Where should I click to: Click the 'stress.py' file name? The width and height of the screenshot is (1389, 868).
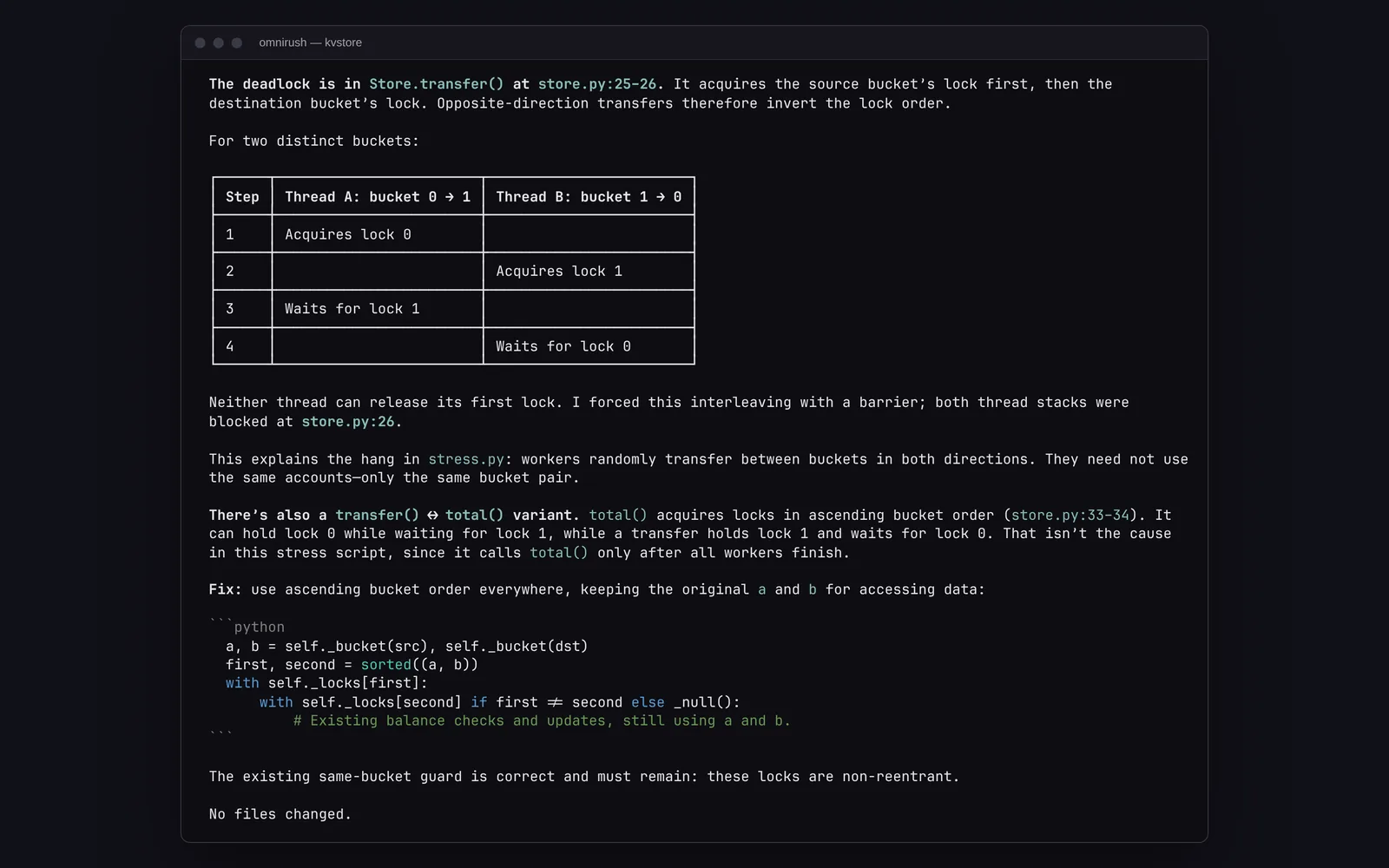pos(466,459)
